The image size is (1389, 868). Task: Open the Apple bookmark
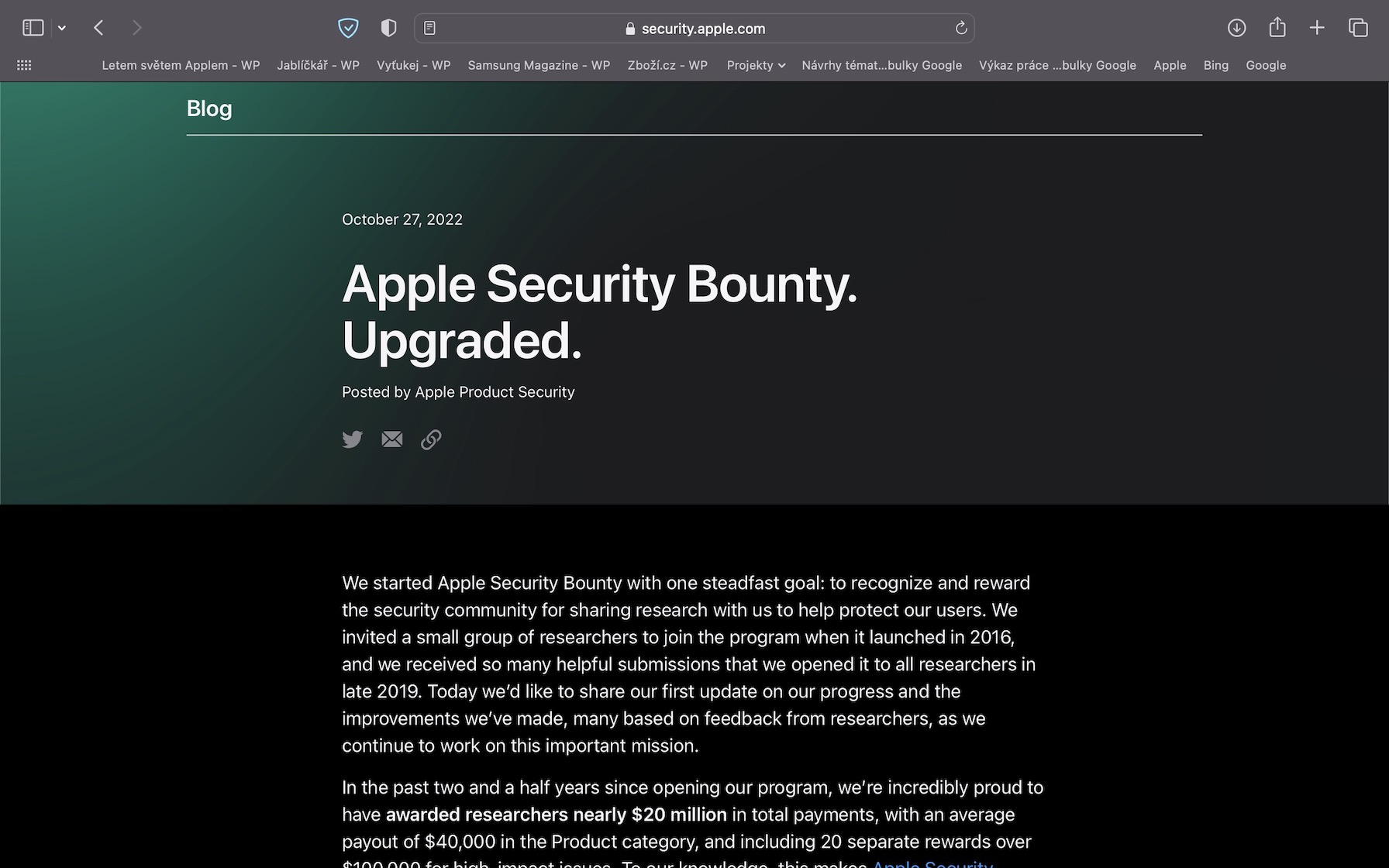pyautogui.click(x=1170, y=65)
